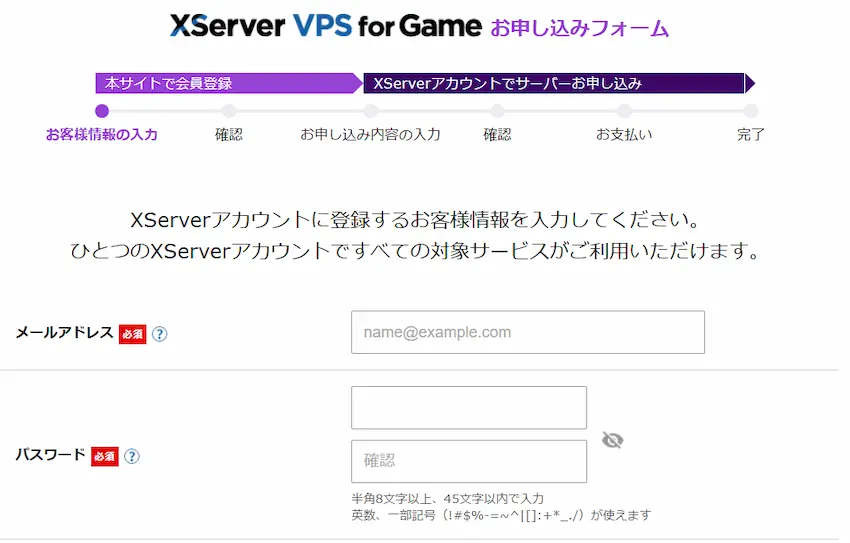The height and width of the screenshot is (543, 850).
Task: Open help icon next to メールアドレス
Action: click(159, 334)
